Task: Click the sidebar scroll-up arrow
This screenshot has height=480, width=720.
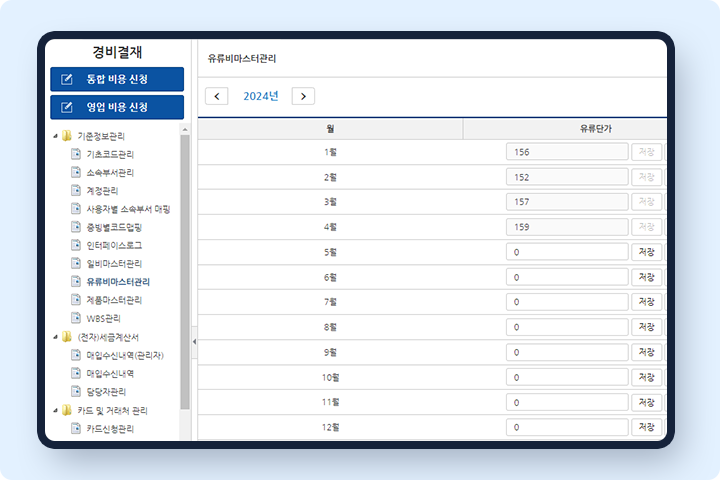Action: click(x=185, y=130)
